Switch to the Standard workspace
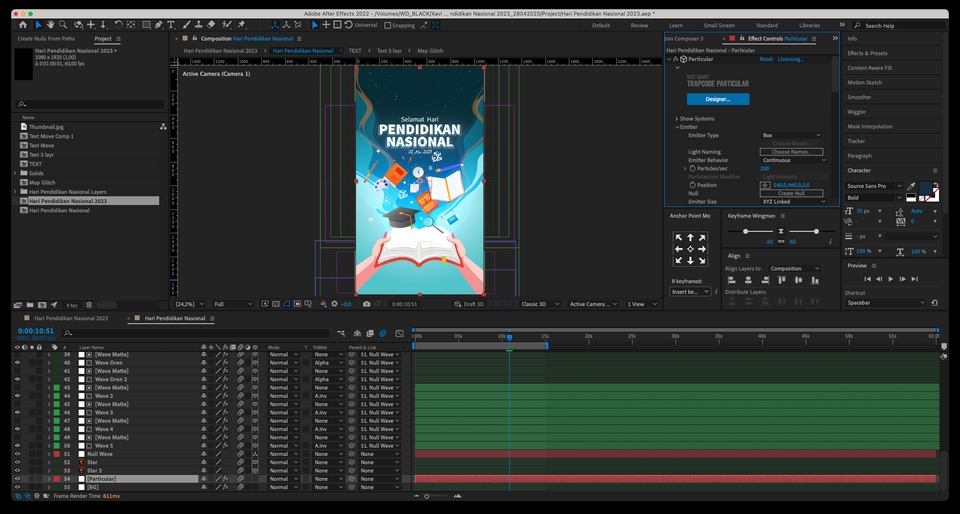 [x=767, y=26]
